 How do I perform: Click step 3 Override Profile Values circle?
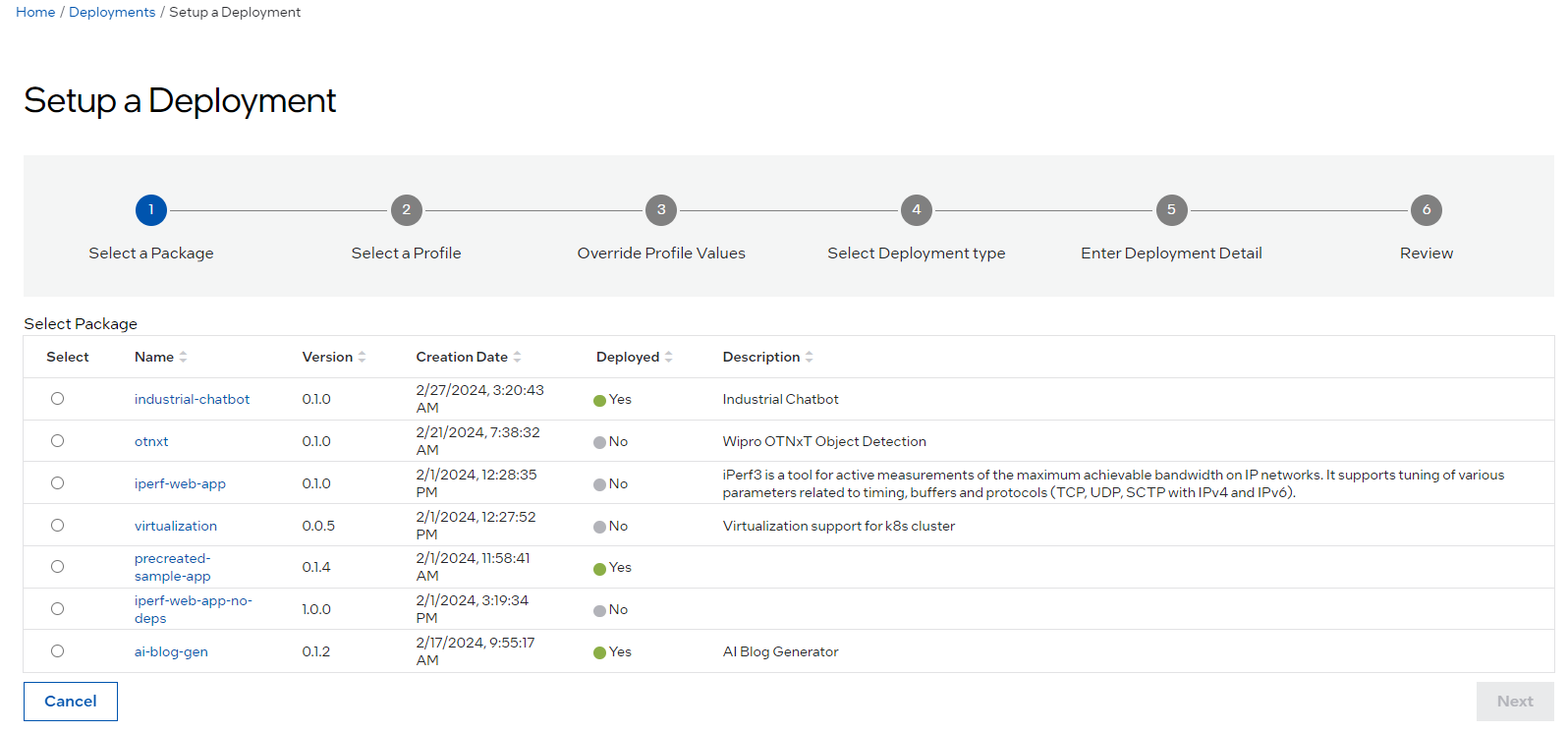(x=661, y=210)
